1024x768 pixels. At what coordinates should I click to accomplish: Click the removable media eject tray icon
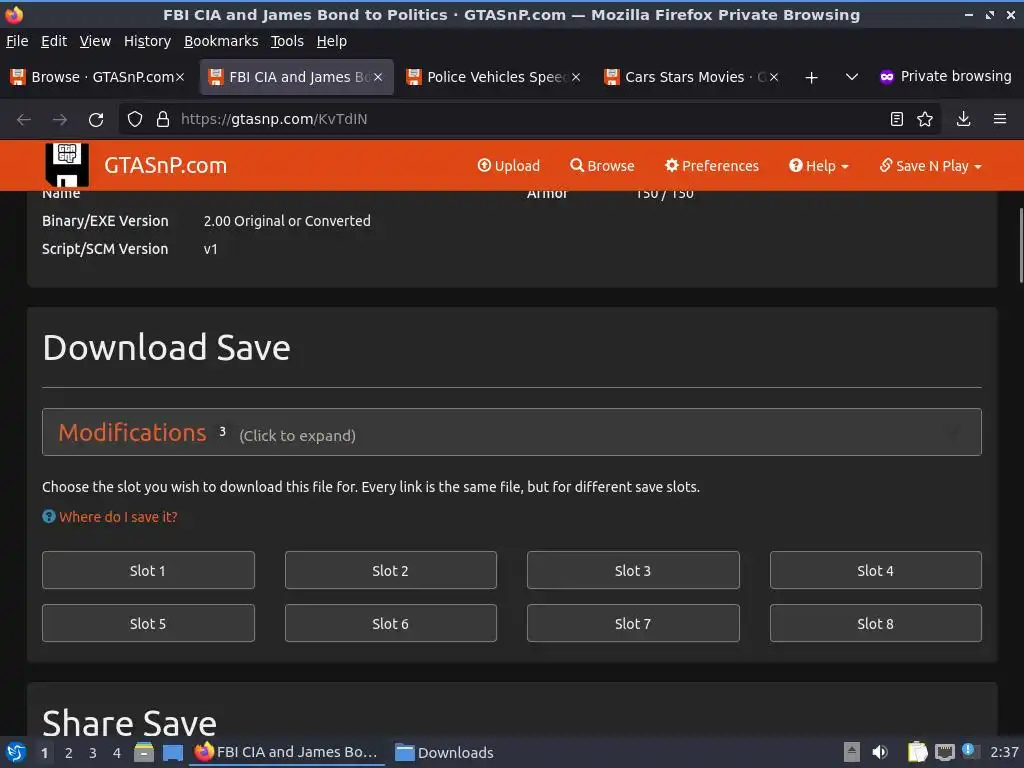click(x=852, y=752)
